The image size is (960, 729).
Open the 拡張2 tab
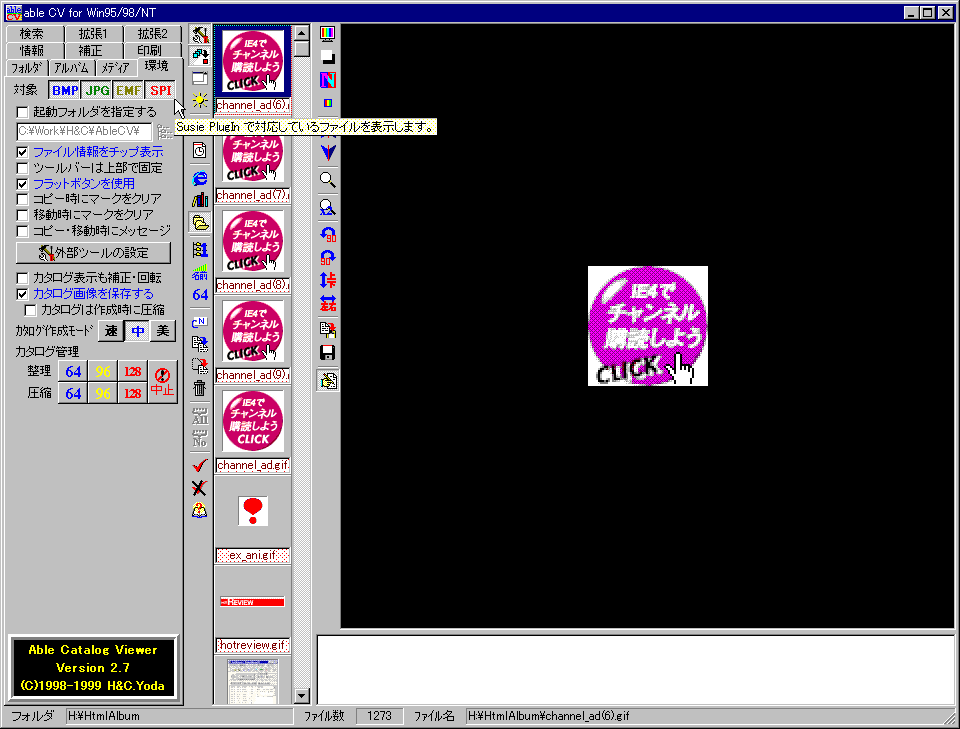[152, 34]
